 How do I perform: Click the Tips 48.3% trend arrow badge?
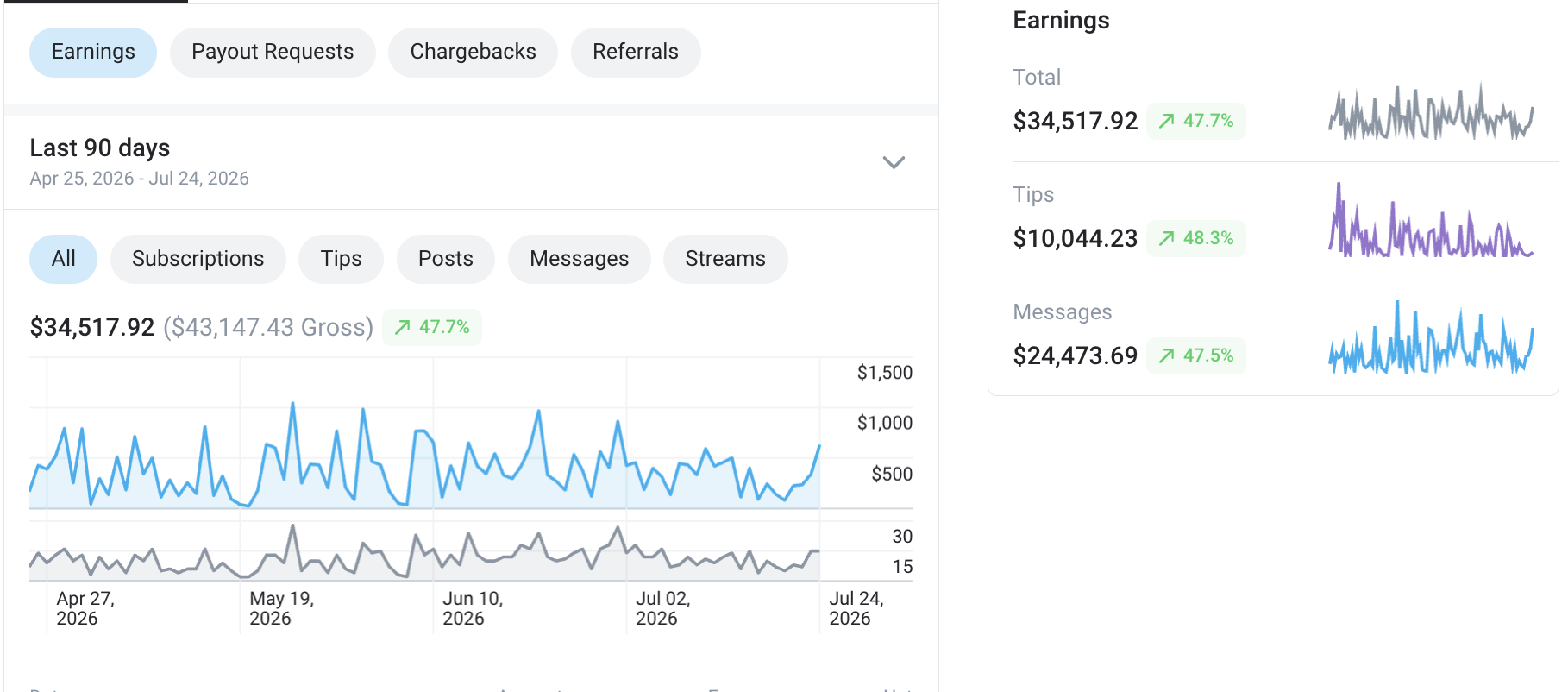pyautogui.click(x=1195, y=238)
